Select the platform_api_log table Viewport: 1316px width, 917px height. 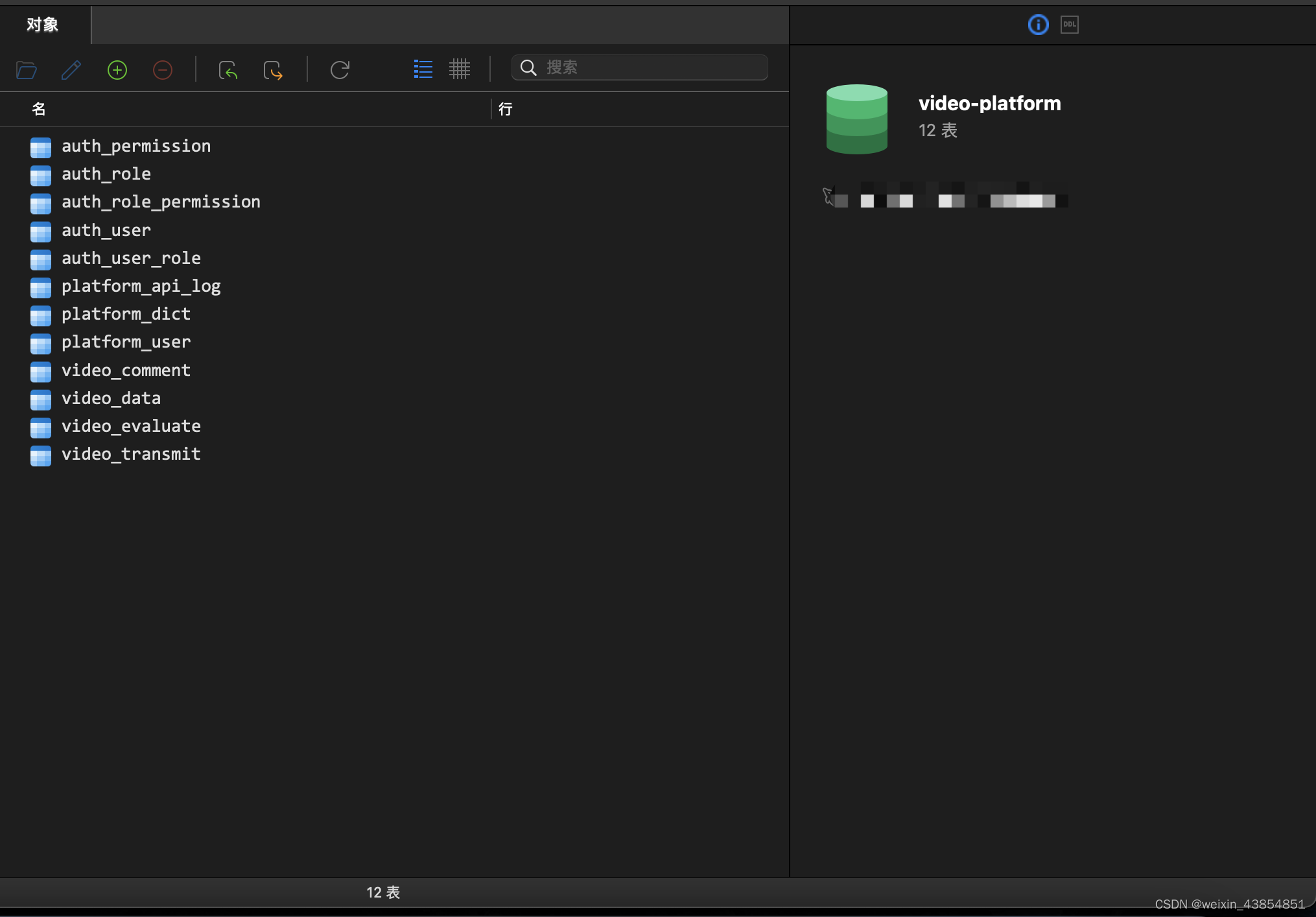point(141,287)
